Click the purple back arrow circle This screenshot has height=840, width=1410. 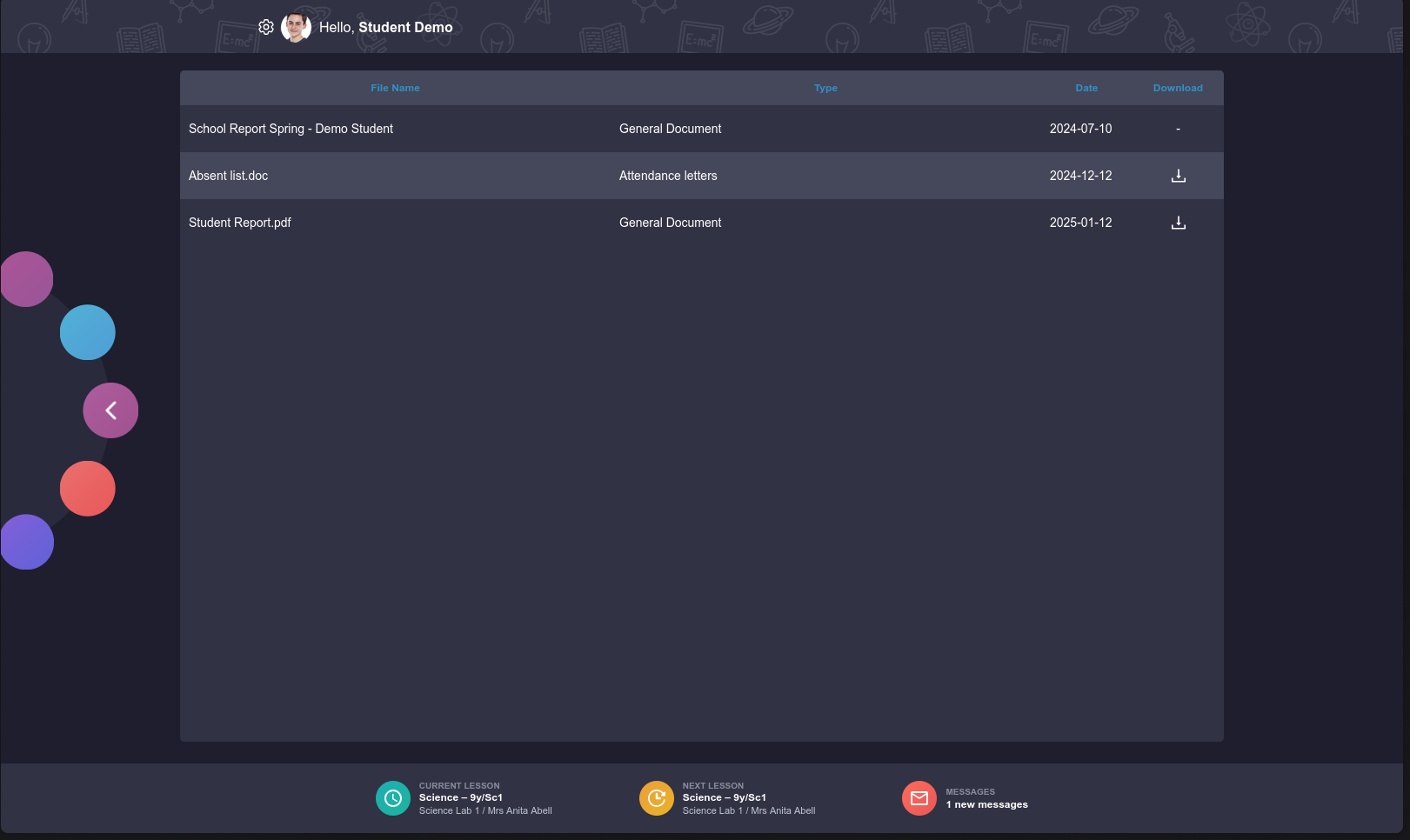tap(110, 410)
